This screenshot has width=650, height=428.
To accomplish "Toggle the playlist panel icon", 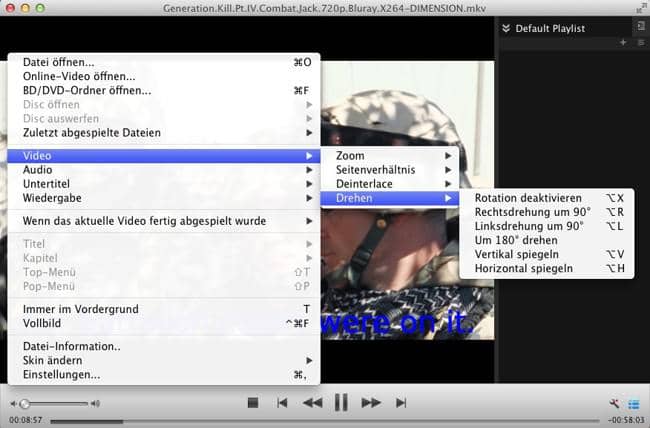I will (633, 404).
